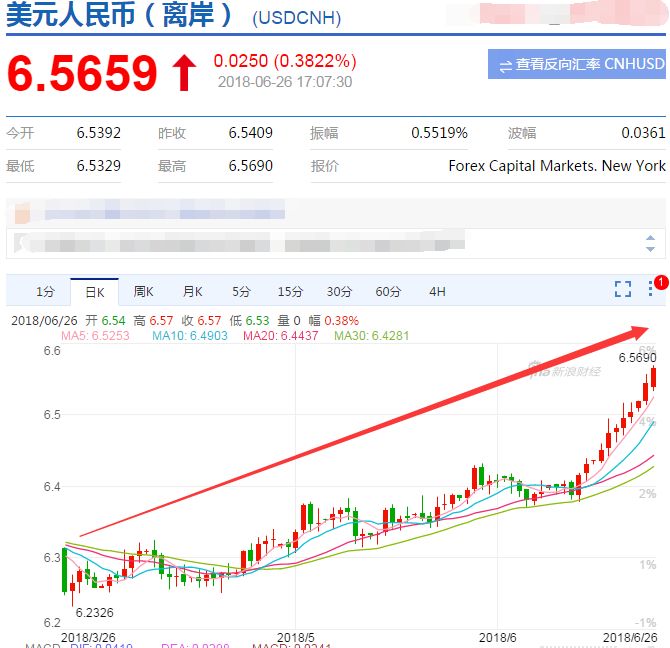The height and width of the screenshot is (648, 670).
Task: Switch to the 60分 chart tab
Action: pos(388,292)
